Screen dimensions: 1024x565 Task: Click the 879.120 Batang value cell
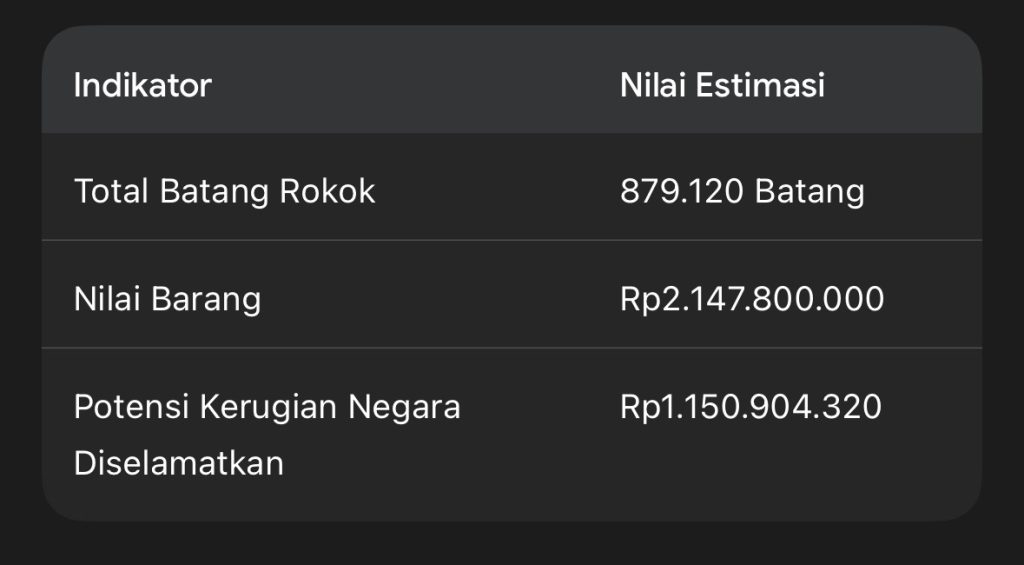click(x=742, y=190)
